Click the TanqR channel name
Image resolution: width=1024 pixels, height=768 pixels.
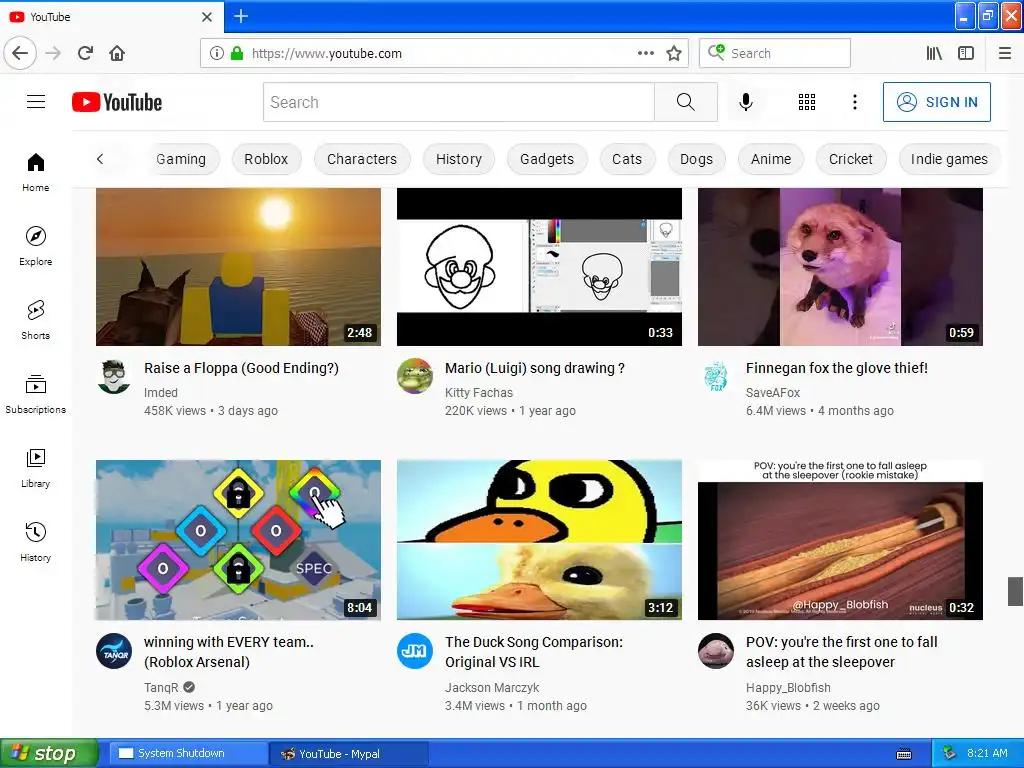coord(161,687)
